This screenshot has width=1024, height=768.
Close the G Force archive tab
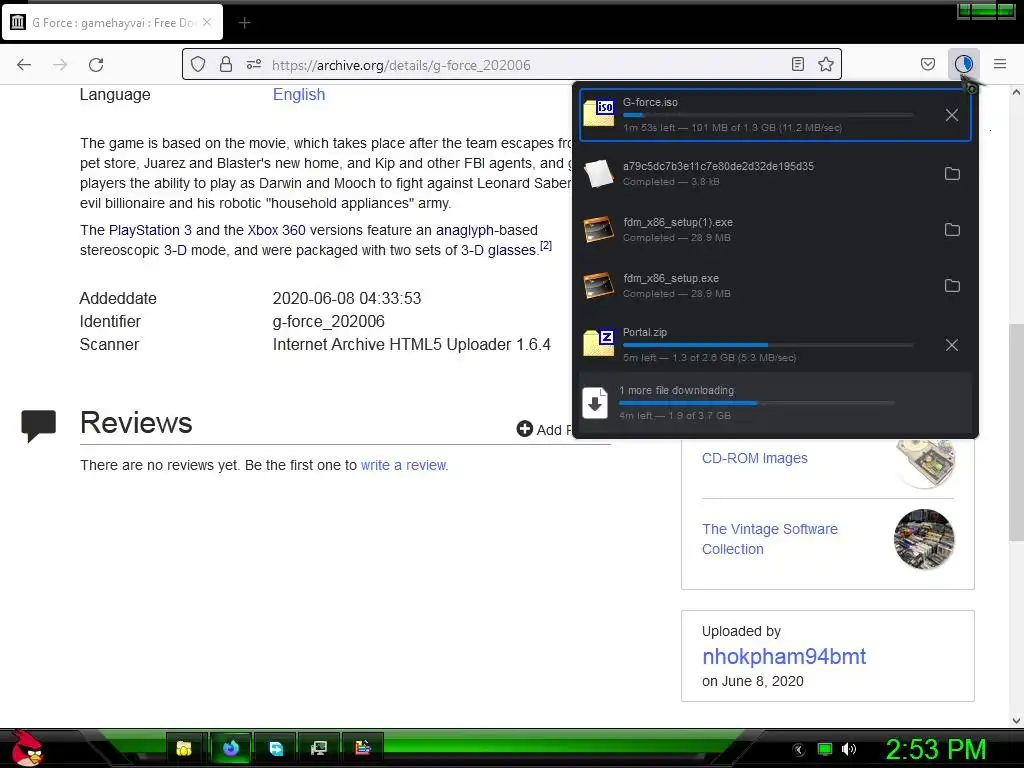point(207,22)
